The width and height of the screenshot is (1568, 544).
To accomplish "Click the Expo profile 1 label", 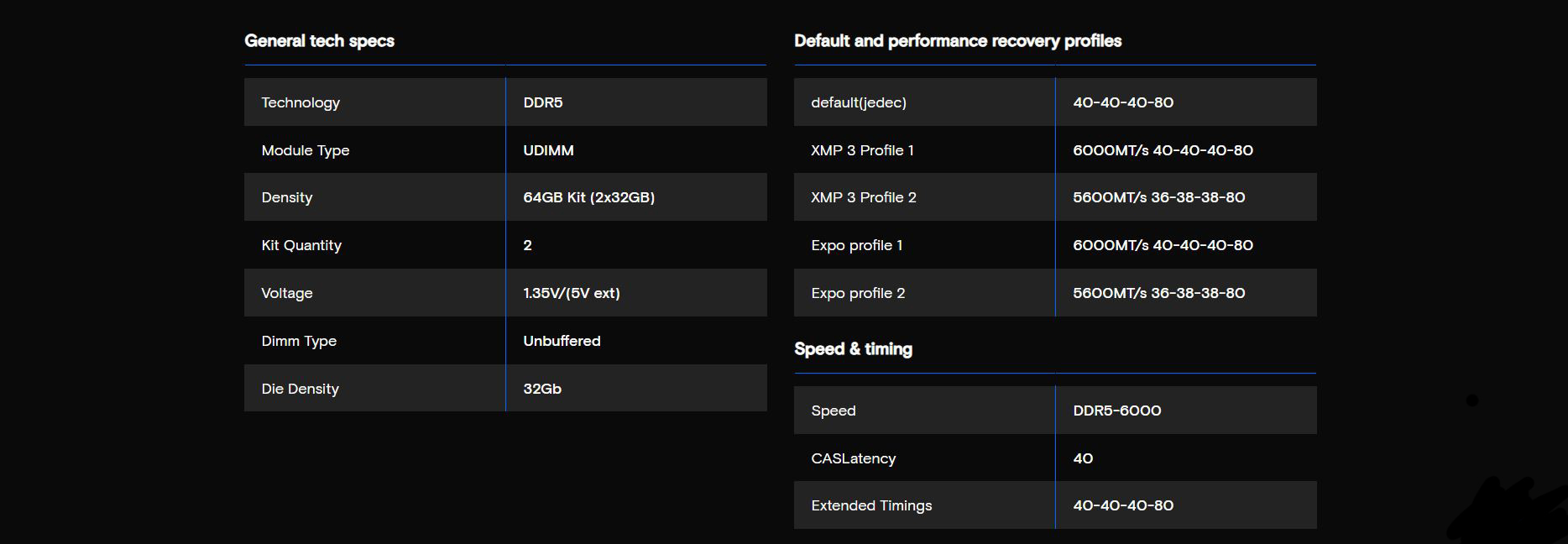I will tap(856, 245).
